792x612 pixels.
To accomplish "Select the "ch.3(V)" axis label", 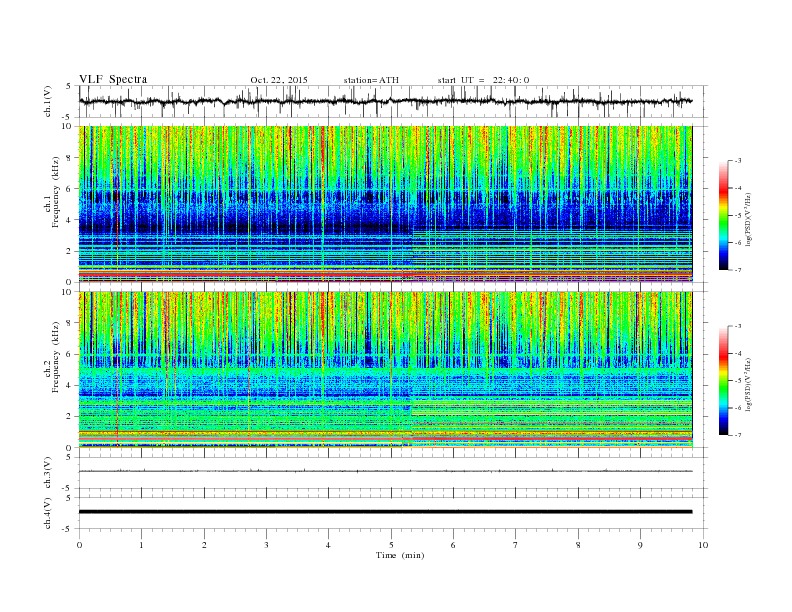I will click(48, 473).
